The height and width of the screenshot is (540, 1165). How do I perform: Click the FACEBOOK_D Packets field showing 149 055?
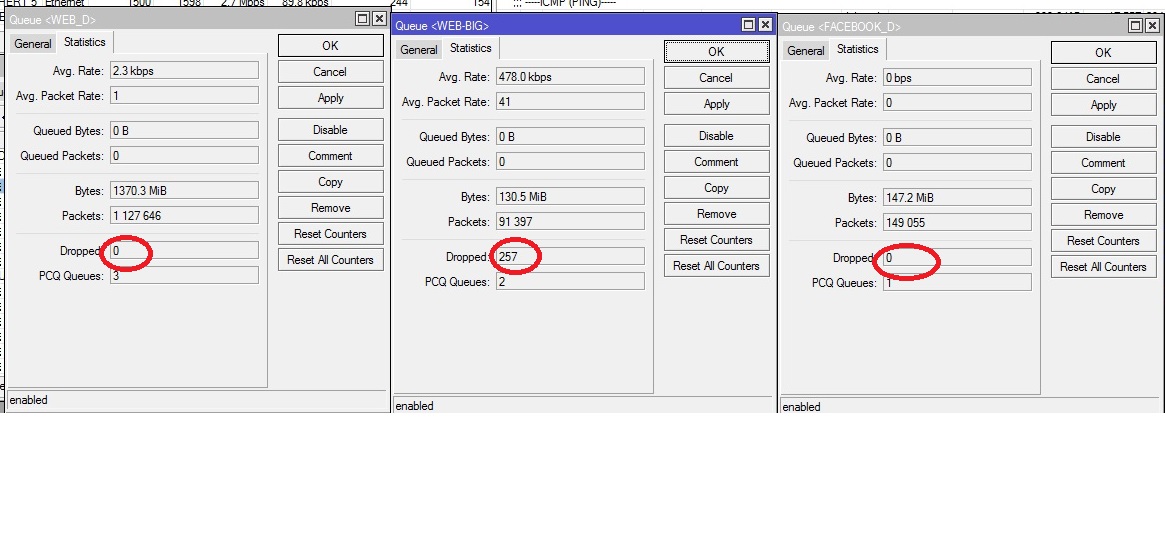click(958, 222)
